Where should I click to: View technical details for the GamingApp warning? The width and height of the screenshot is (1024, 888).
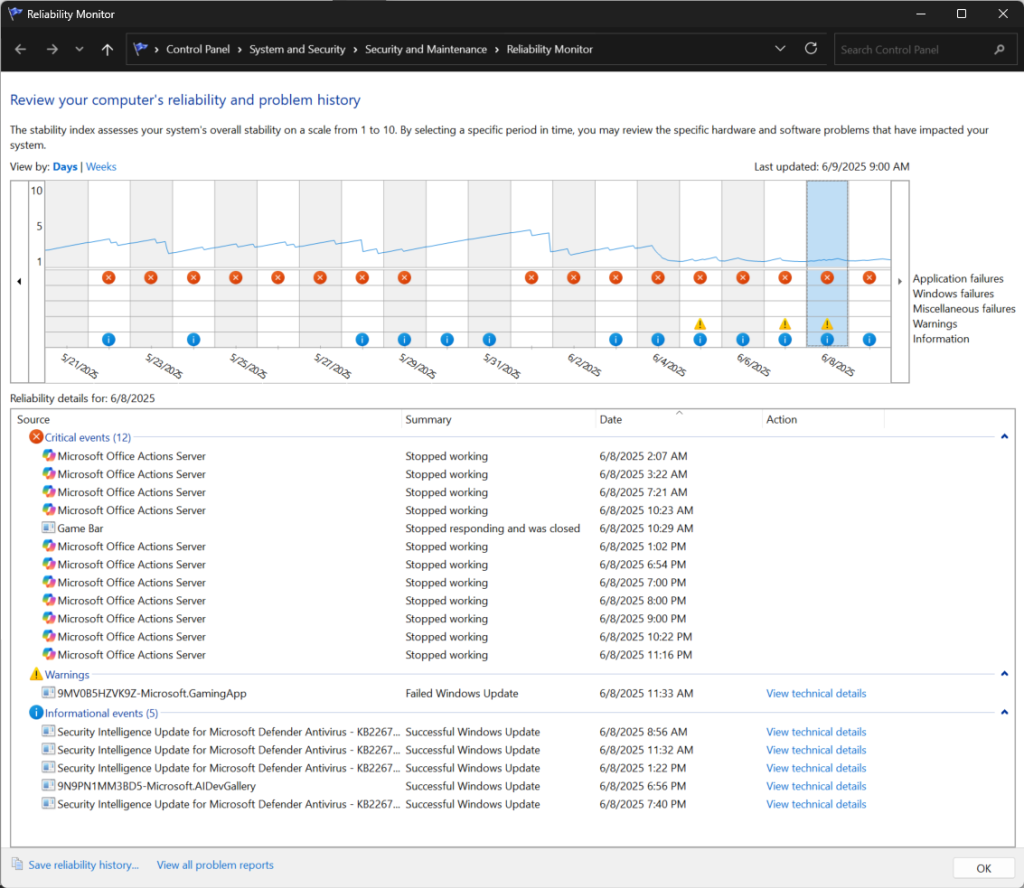click(x=816, y=693)
